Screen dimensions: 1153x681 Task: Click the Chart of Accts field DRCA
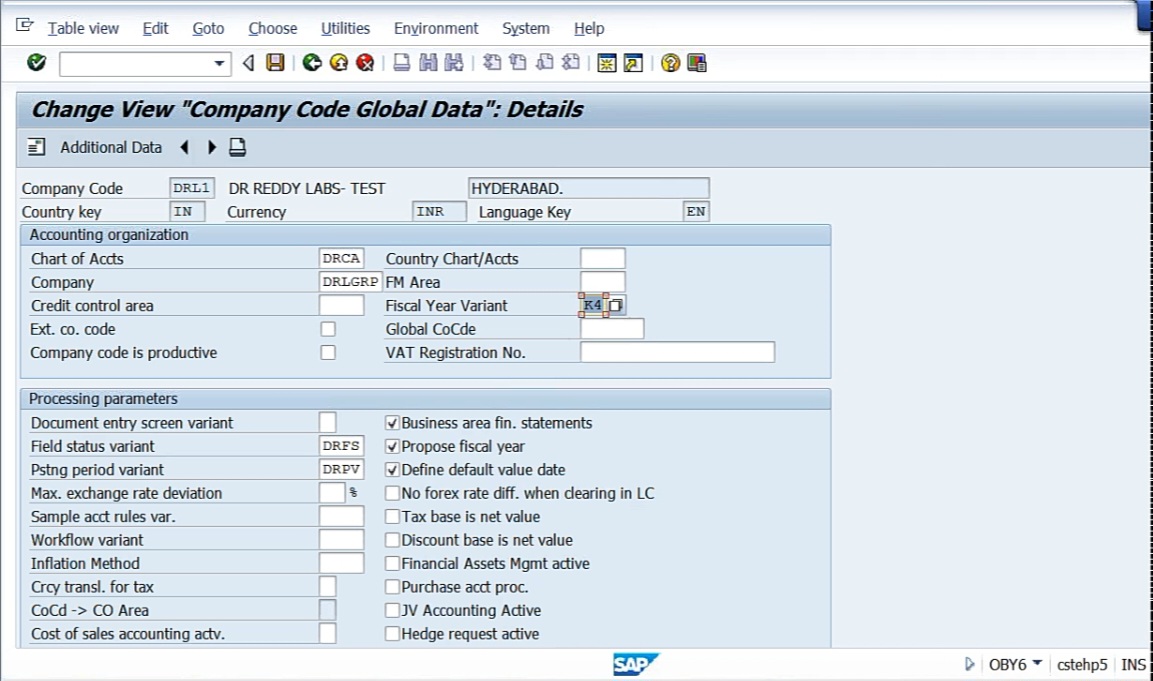342,258
